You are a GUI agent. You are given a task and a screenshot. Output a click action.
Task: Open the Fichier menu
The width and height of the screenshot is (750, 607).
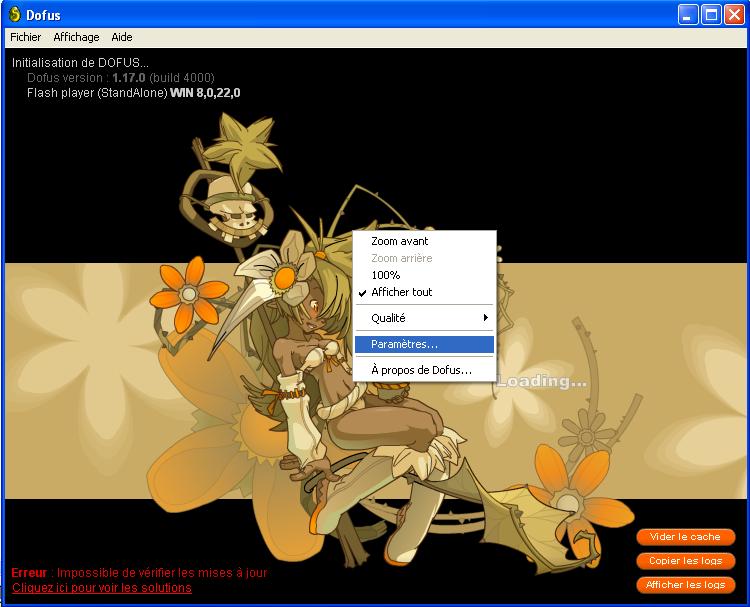[25, 37]
